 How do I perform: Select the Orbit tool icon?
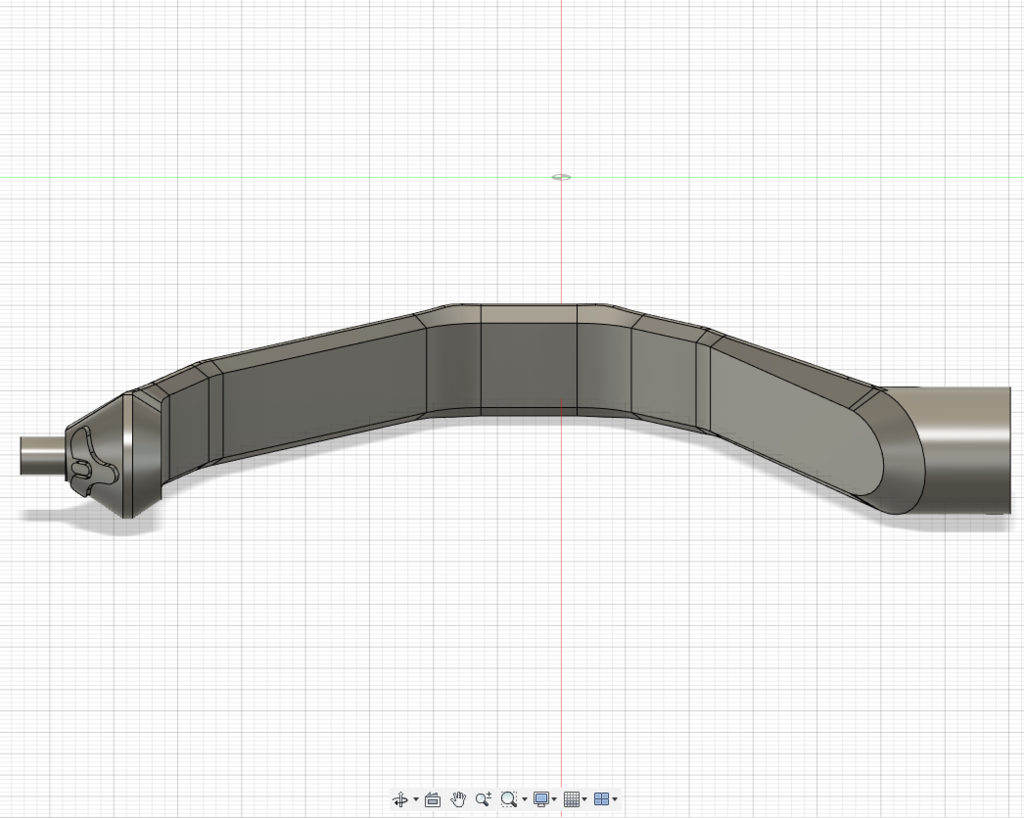pos(400,799)
